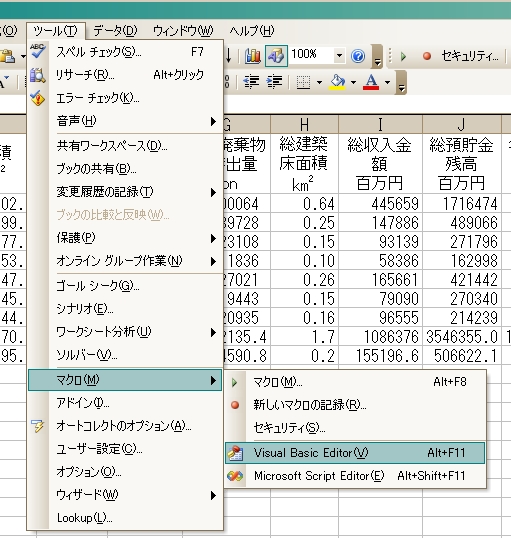The width and height of the screenshot is (511, 538).
Task: Launch Visual Basic Editor from submenu
Action: coord(355,453)
